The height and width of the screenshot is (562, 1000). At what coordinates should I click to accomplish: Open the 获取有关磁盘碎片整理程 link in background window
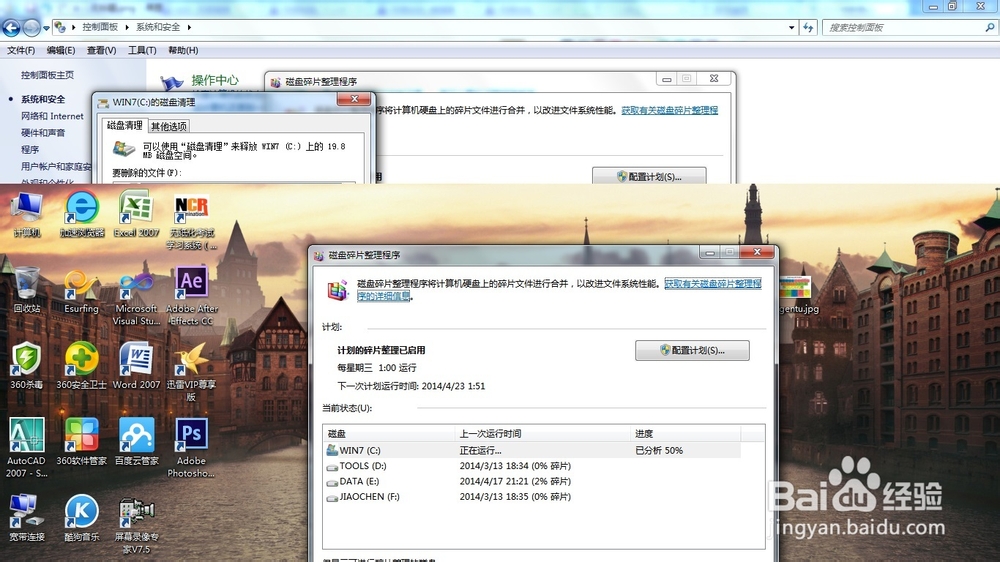click(x=670, y=110)
